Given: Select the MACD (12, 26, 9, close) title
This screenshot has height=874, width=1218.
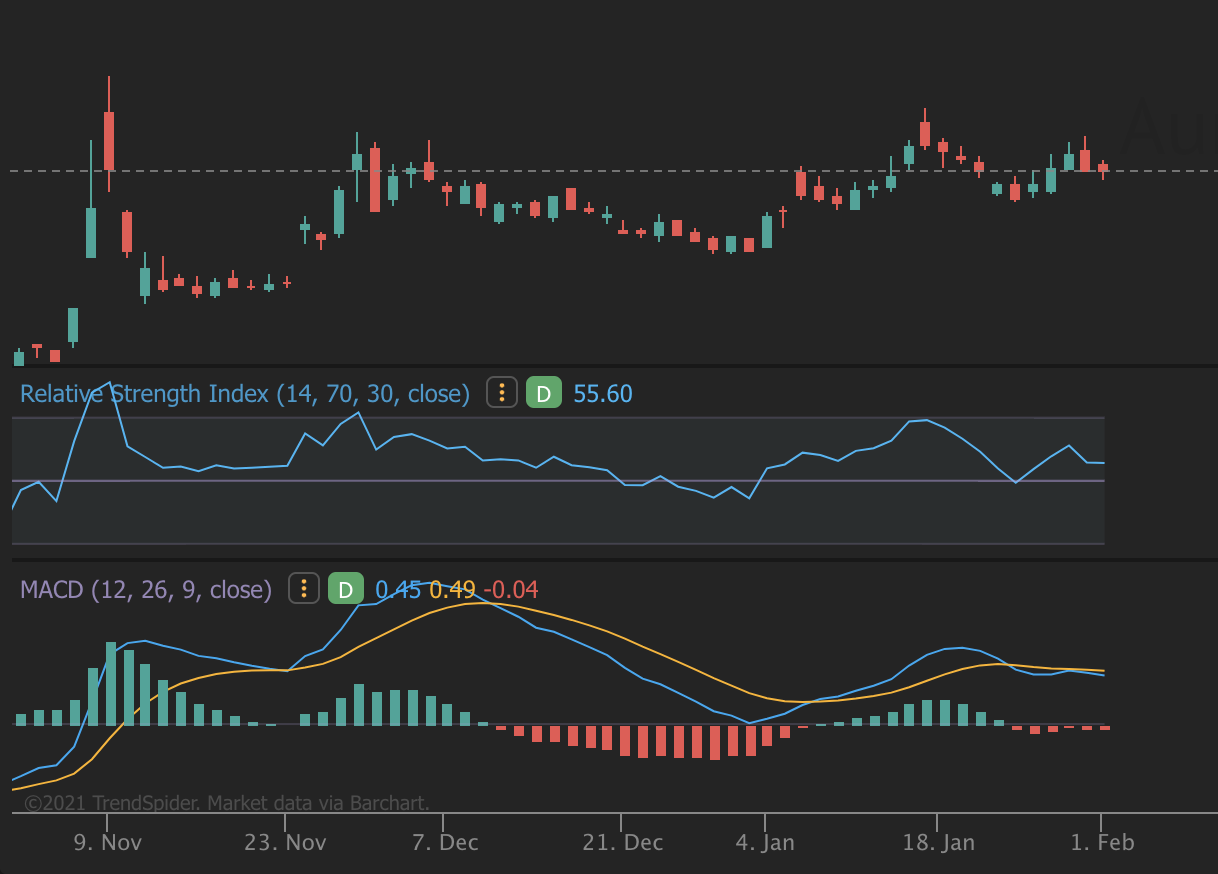Looking at the screenshot, I should point(146,590).
